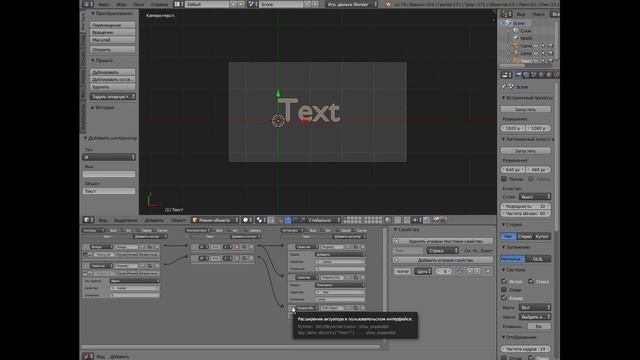This screenshot has width=640, height=360.
Task: Open the Файл menu
Action: pos(104,4)
